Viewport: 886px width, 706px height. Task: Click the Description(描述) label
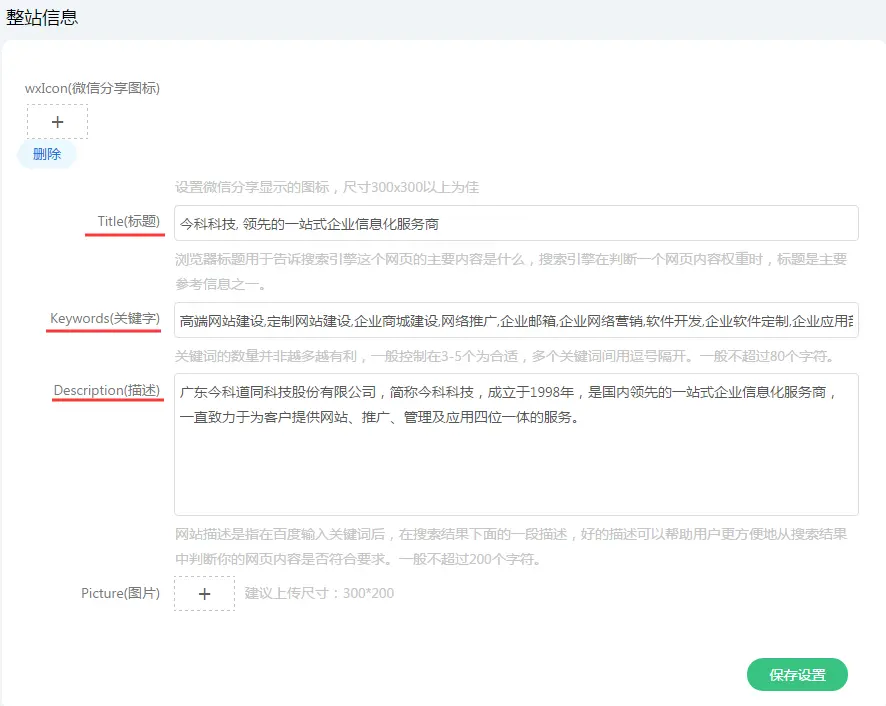tap(106, 390)
